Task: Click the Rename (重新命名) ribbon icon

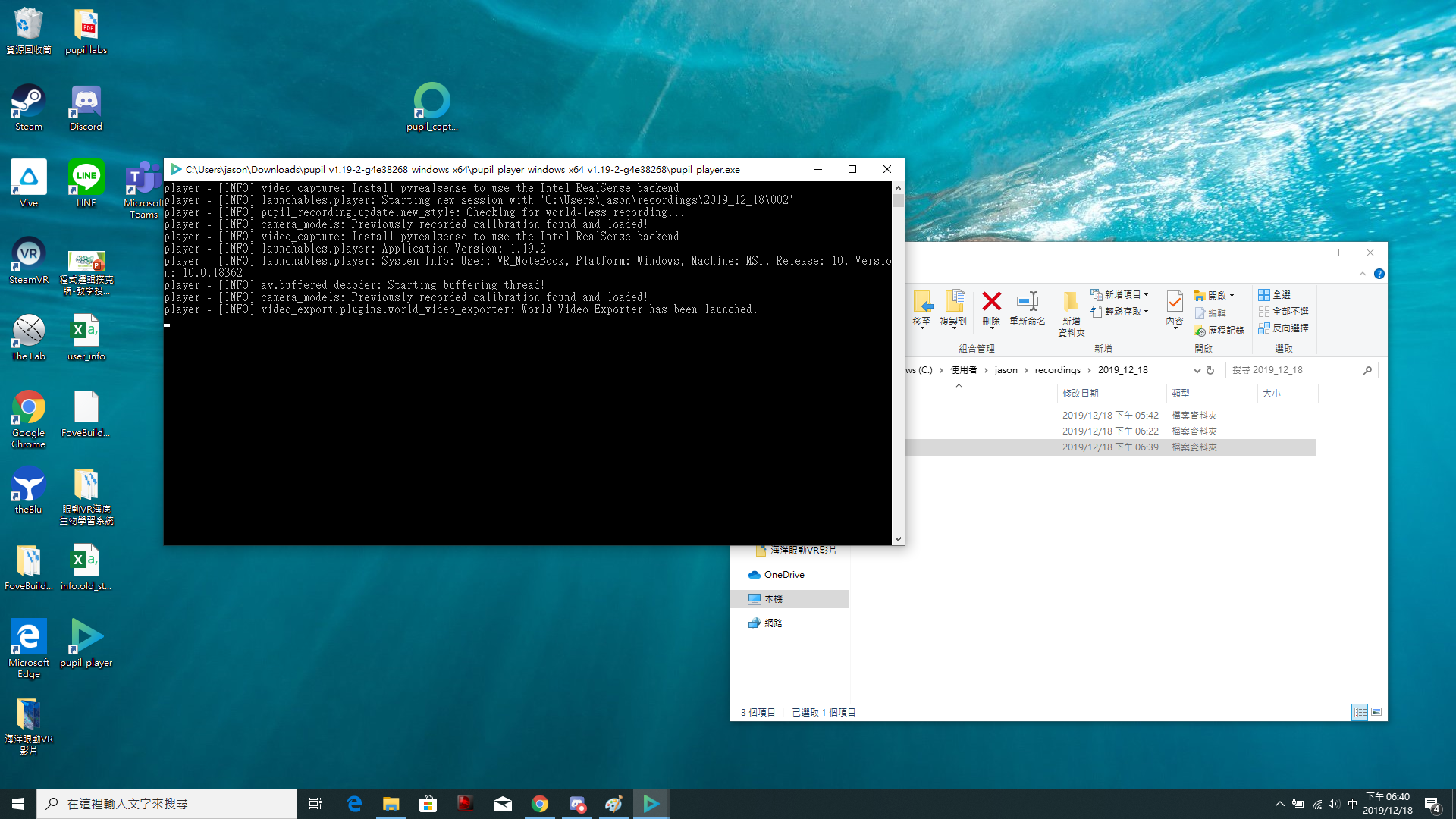Action: (1028, 309)
